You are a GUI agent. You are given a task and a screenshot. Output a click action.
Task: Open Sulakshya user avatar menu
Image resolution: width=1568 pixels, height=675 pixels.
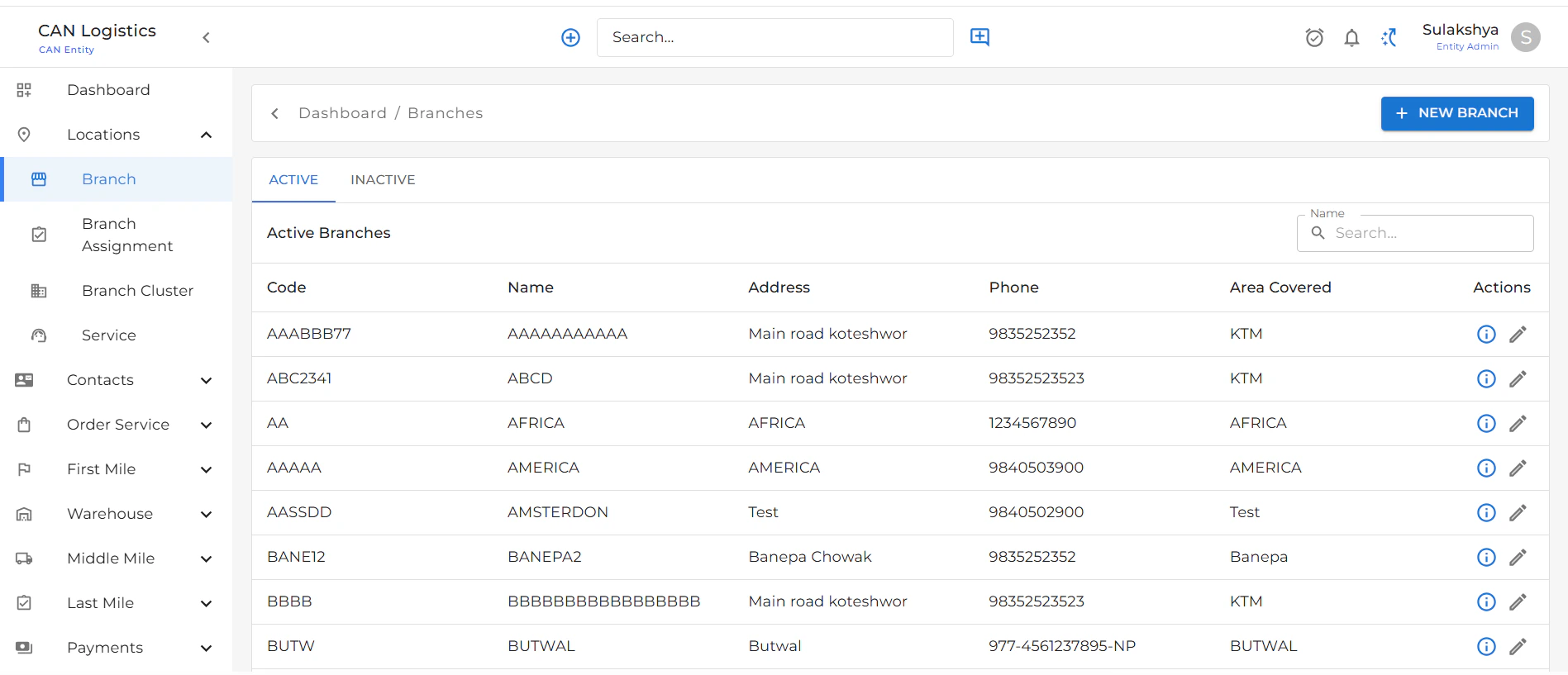(x=1525, y=37)
